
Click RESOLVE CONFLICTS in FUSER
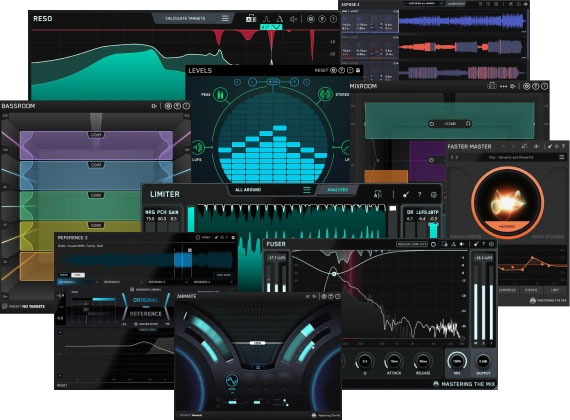(x=412, y=244)
